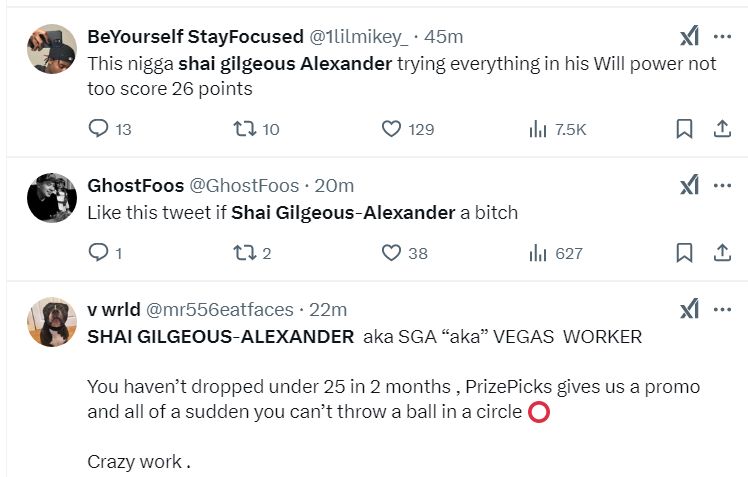Bookmark the GhostFoos tweet
Image resolution: width=748 pixels, height=477 pixels.
(684, 253)
